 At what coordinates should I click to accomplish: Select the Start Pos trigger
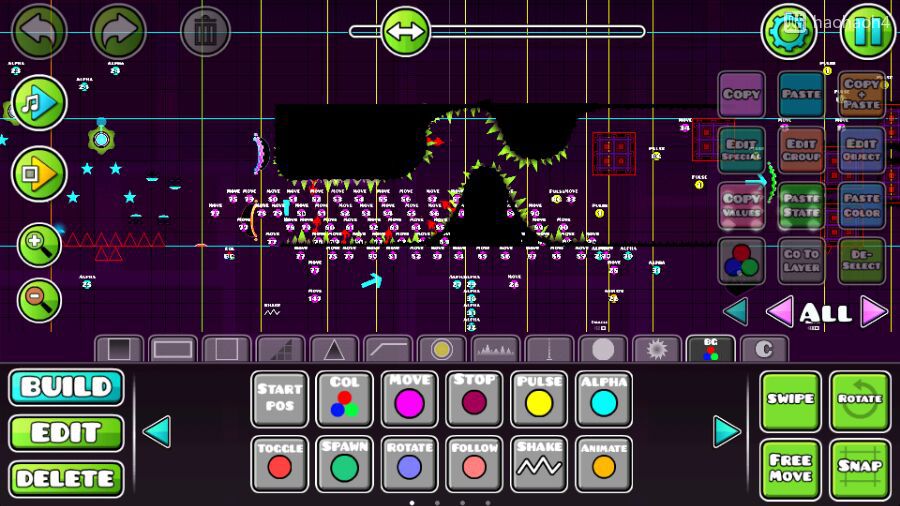[280, 399]
